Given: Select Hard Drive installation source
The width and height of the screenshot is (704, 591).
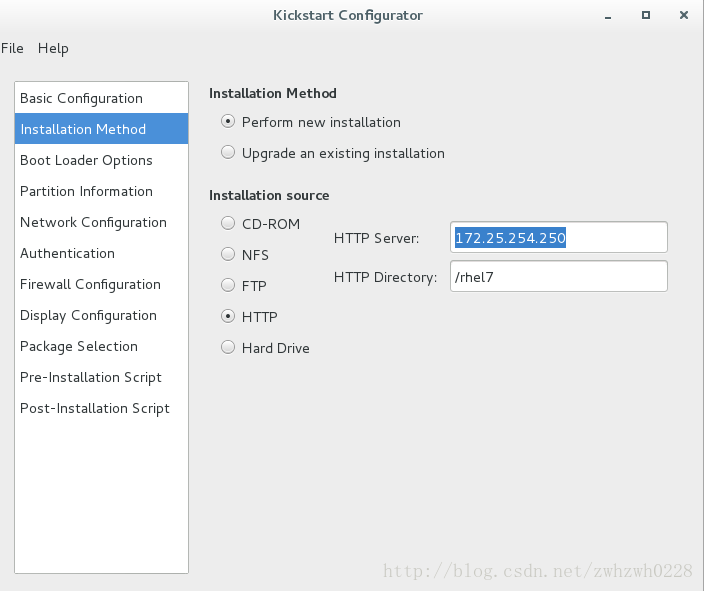Looking at the screenshot, I should pyautogui.click(x=228, y=347).
